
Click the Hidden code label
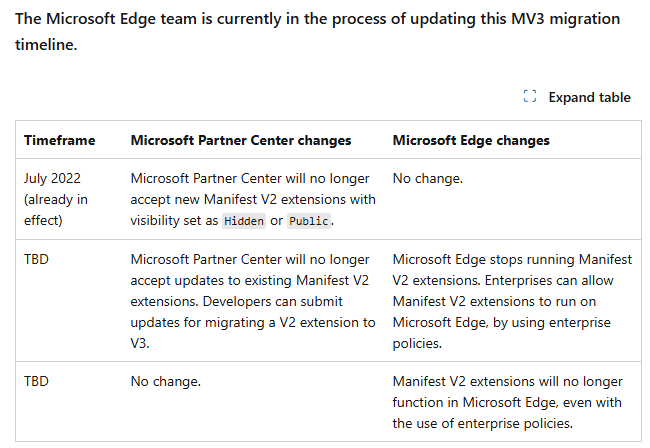point(244,221)
